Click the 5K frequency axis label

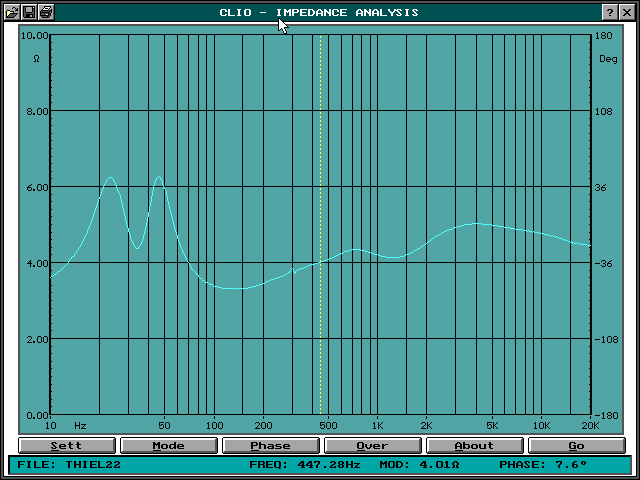pyautogui.click(x=492, y=426)
